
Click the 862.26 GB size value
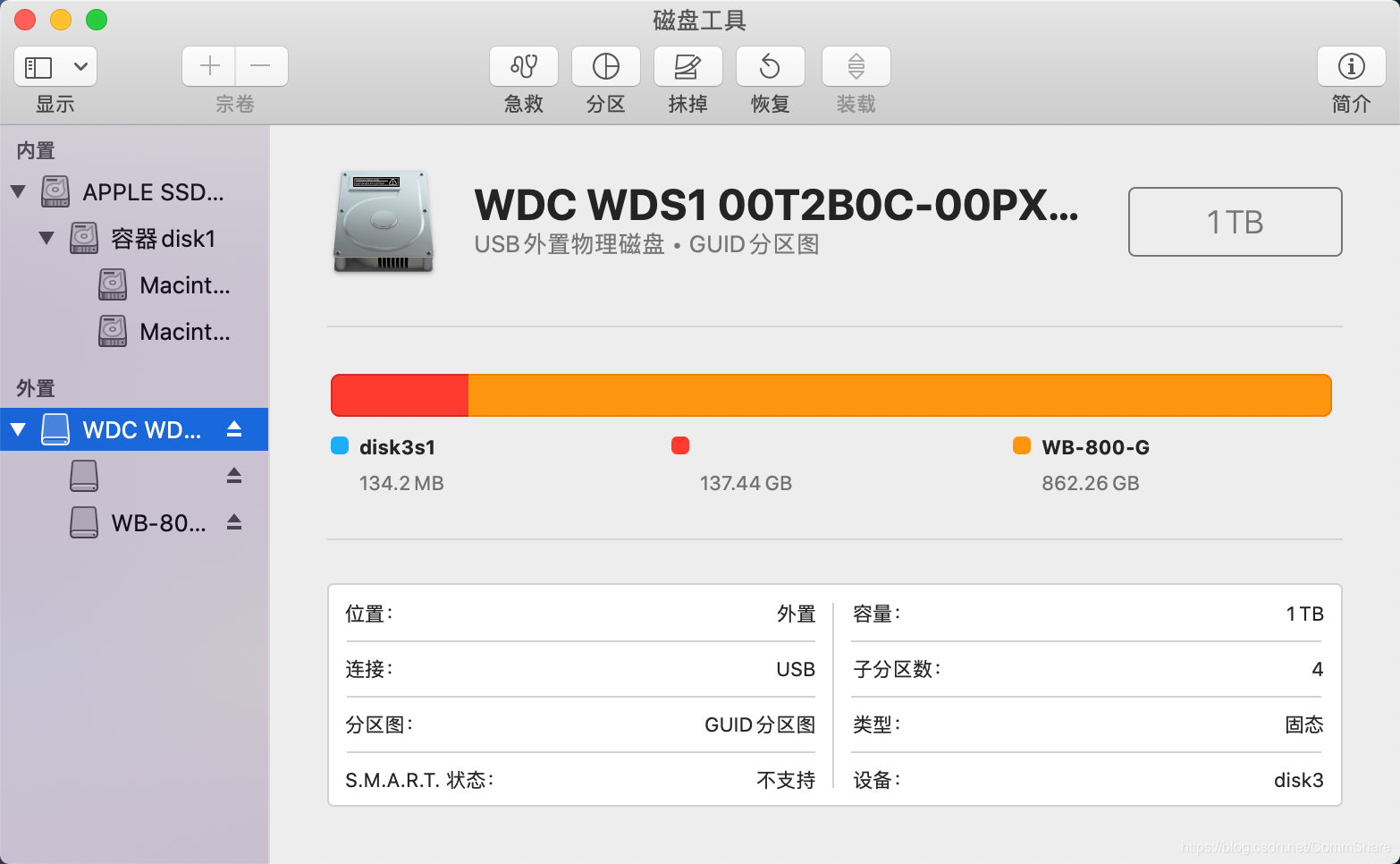(x=1091, y=484)
